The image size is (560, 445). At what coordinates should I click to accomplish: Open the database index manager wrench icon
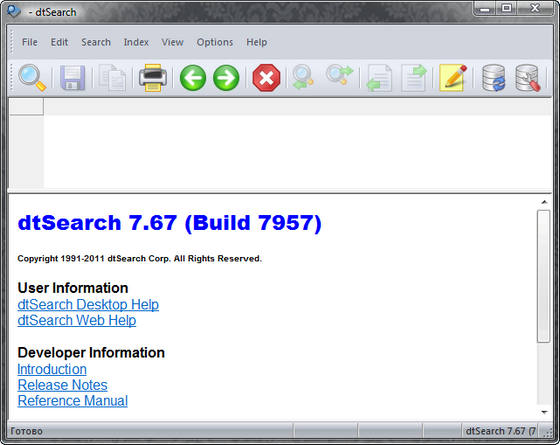(528, 78)
